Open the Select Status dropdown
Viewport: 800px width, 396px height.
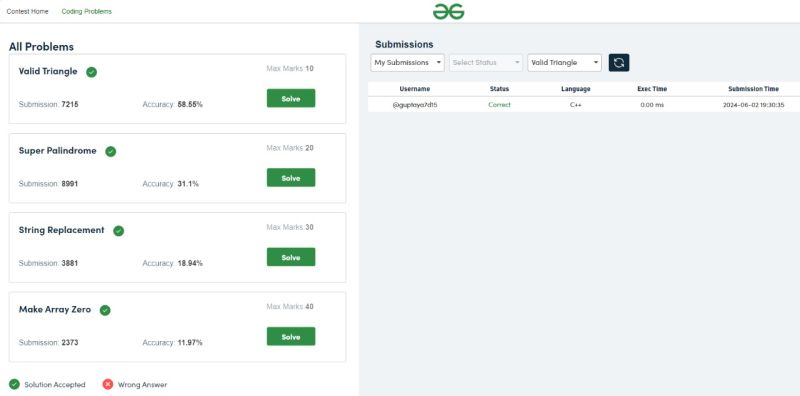point(486,63)
